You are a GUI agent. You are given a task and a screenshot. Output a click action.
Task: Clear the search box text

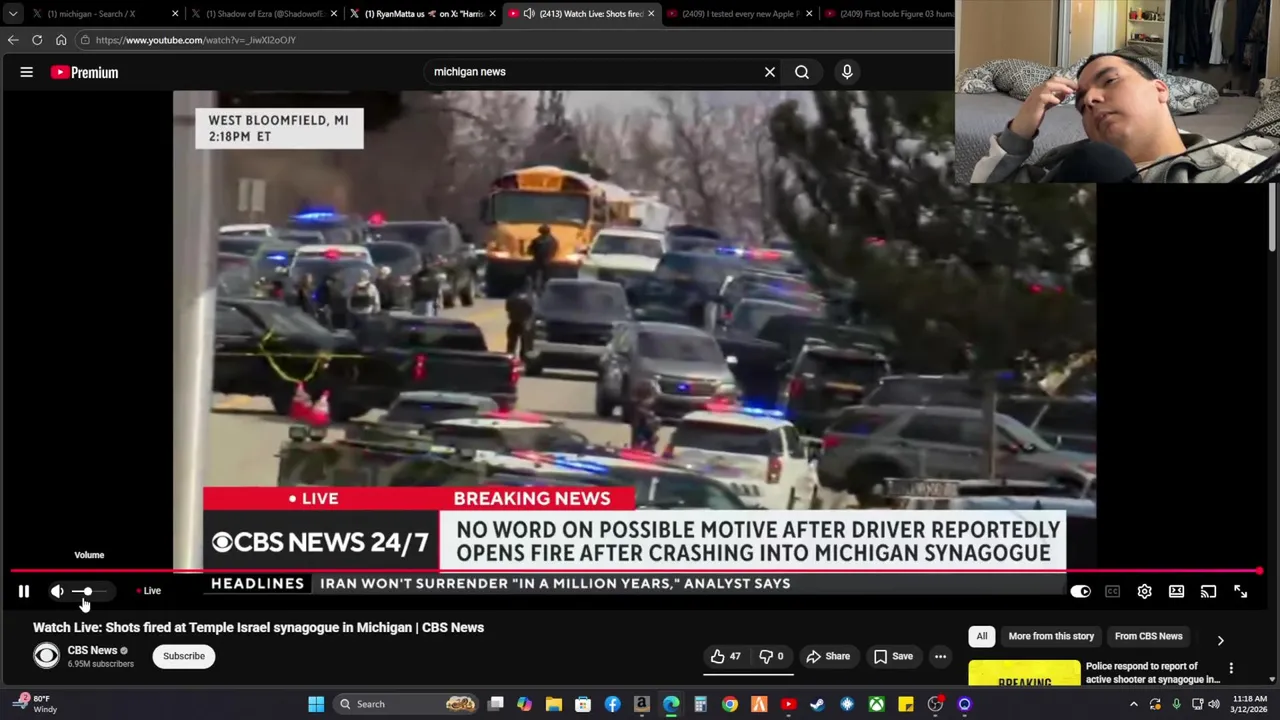click(770, 72)
